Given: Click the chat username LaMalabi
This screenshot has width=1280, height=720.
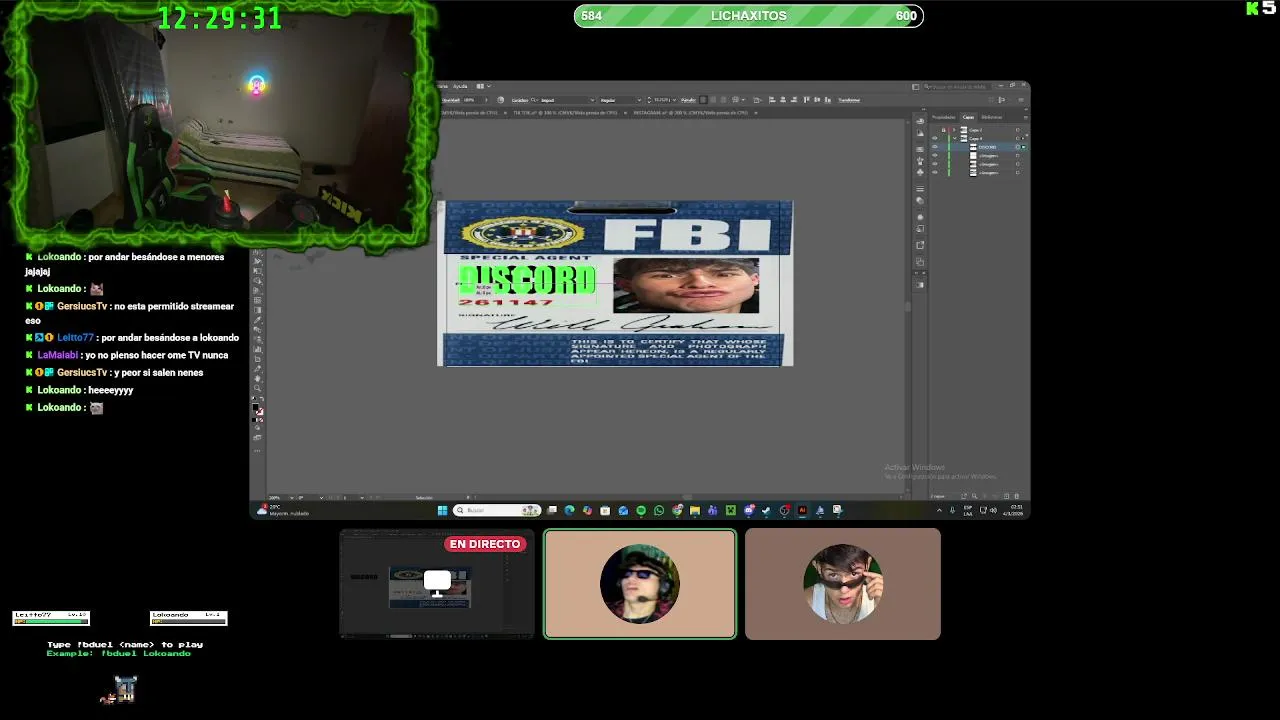Looking at the screenshot, I should 58,355.
